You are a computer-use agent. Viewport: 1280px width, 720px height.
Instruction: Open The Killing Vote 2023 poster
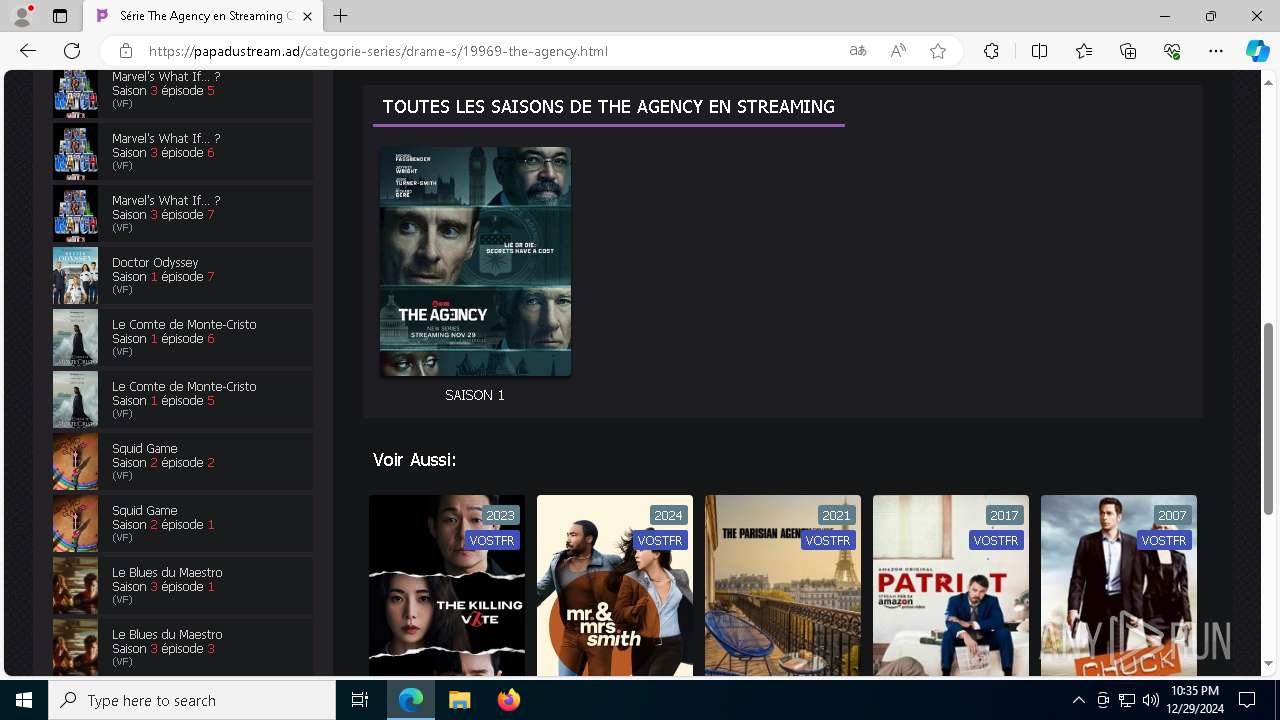[x=447, y=585]
